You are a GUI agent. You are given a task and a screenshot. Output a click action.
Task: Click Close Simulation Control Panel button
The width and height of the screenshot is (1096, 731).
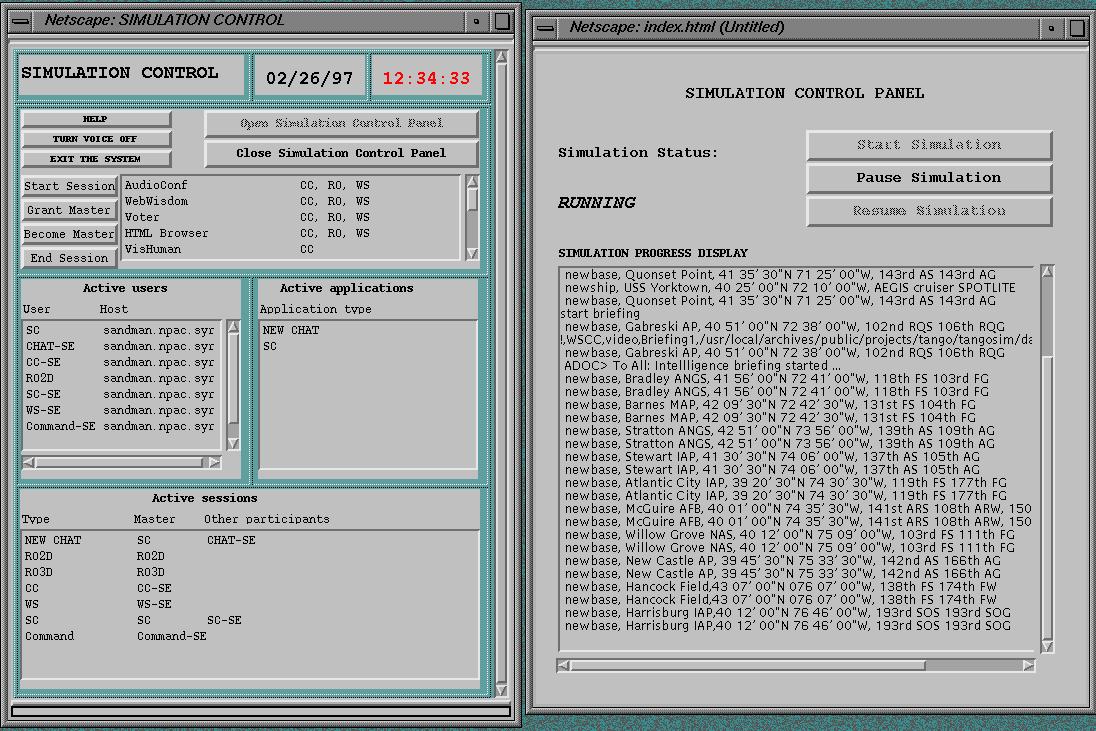(341, 153)
